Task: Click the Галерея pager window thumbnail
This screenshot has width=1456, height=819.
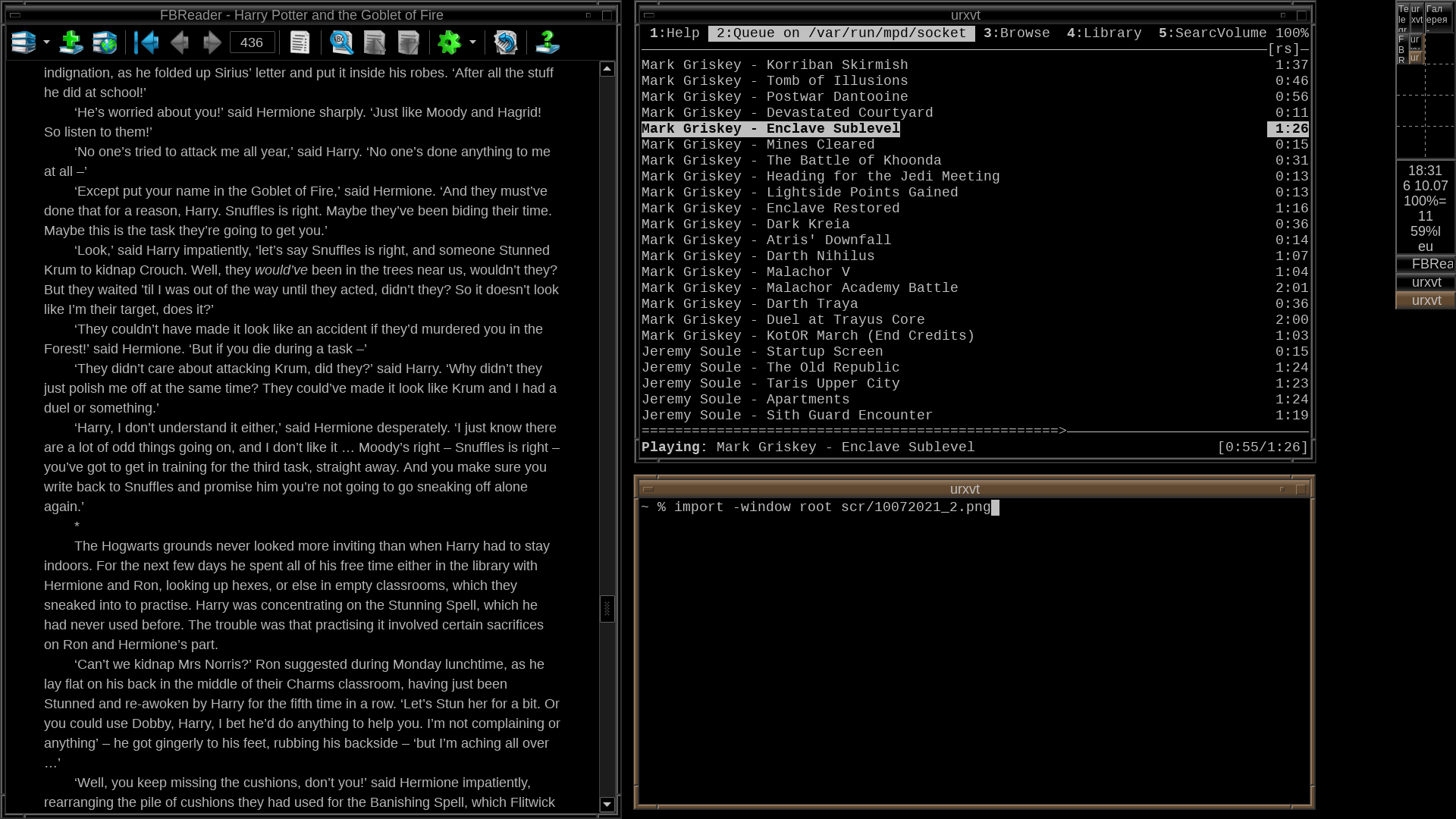Action: click(x=1439, y=17)
